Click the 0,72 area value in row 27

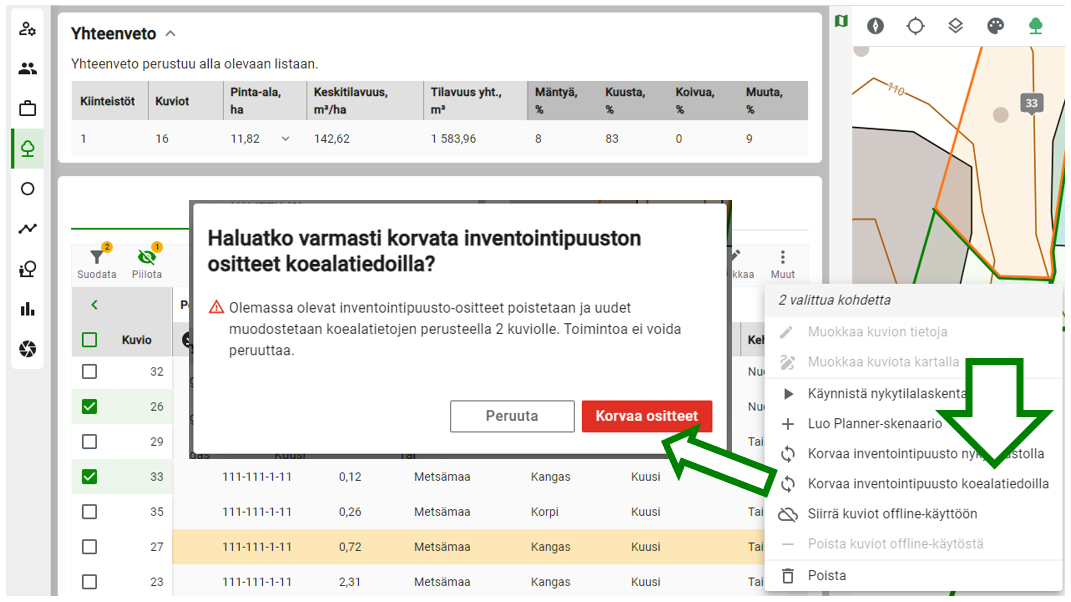tap(350, 547)
